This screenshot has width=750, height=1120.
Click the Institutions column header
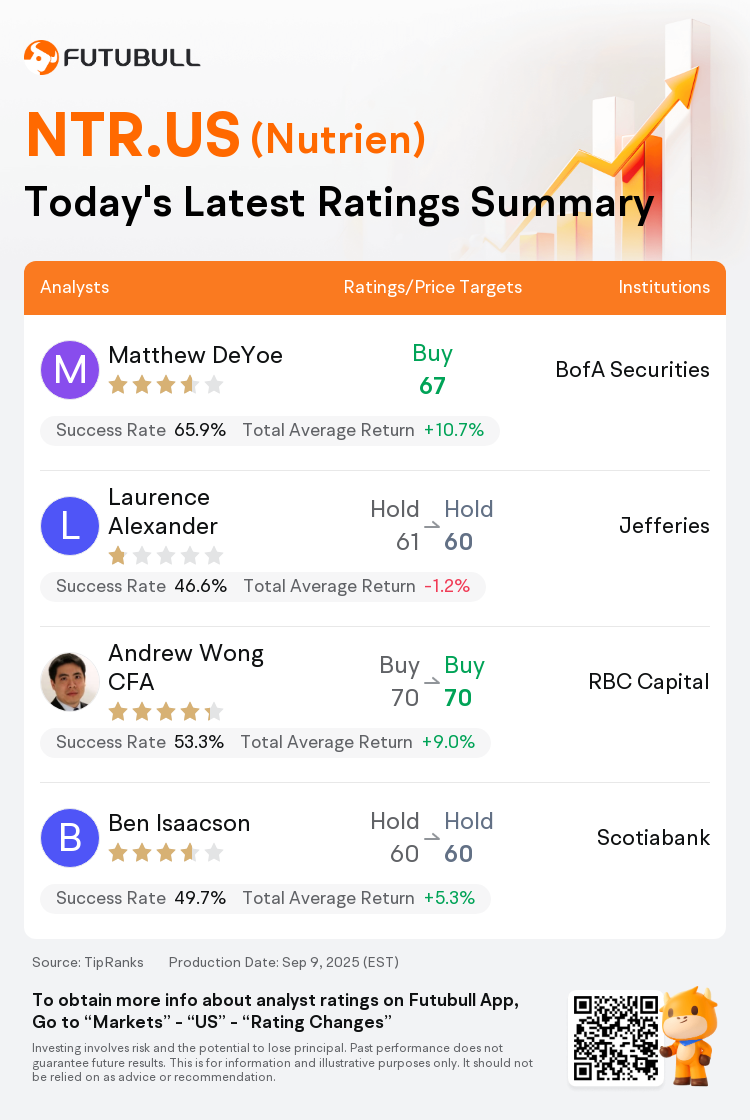[x=664, y=287]
